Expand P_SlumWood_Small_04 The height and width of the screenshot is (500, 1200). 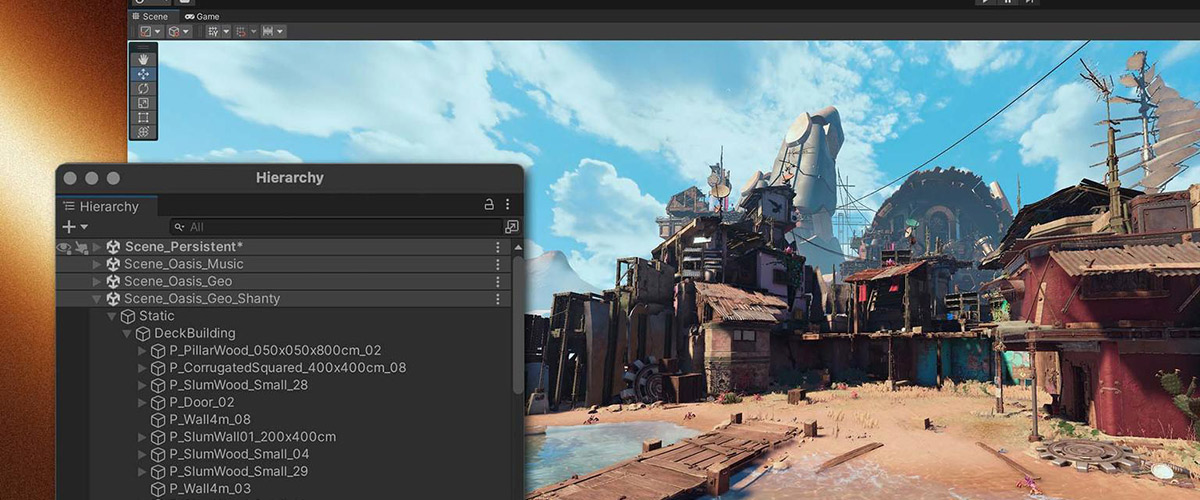(142, 454)
